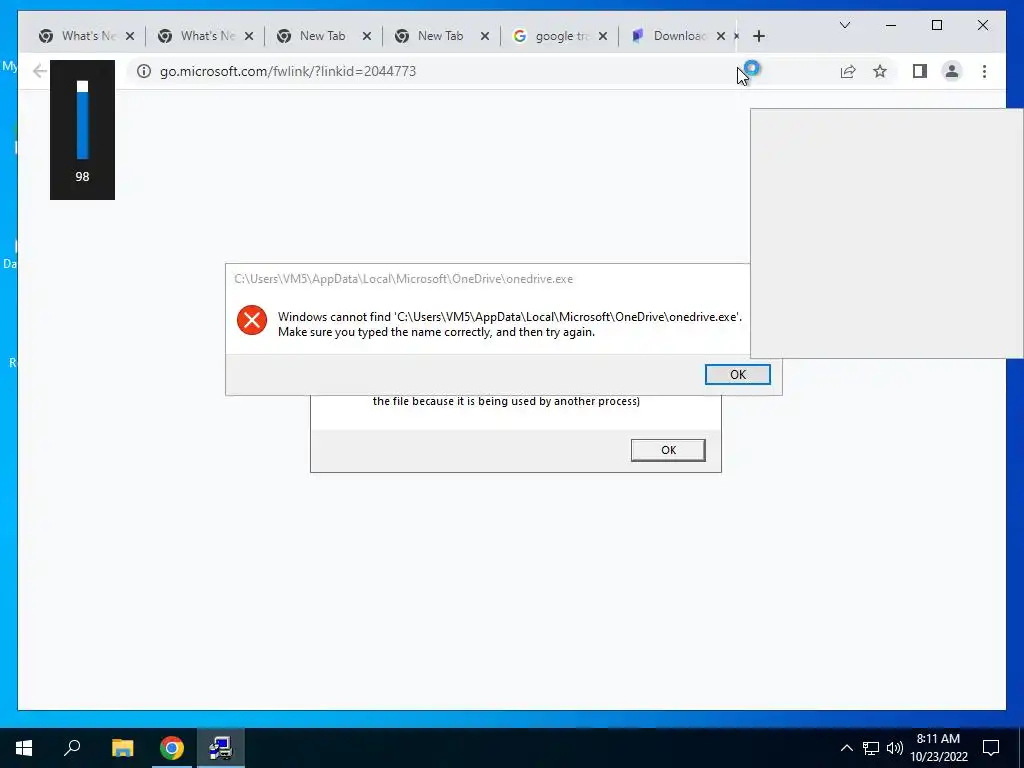The height and width of the screenshot is (768, 1024).
Task: Select the installer app taskbar icon
Action: 221,748
